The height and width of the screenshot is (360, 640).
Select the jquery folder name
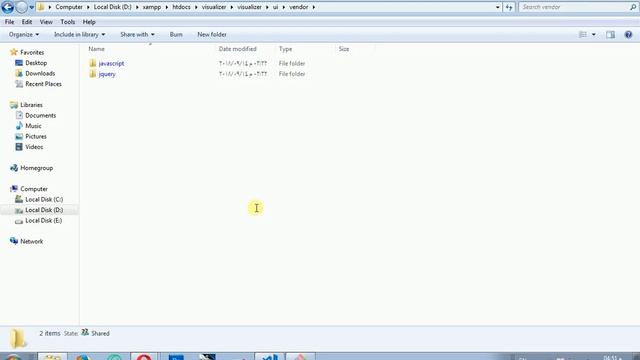[107, 74]
